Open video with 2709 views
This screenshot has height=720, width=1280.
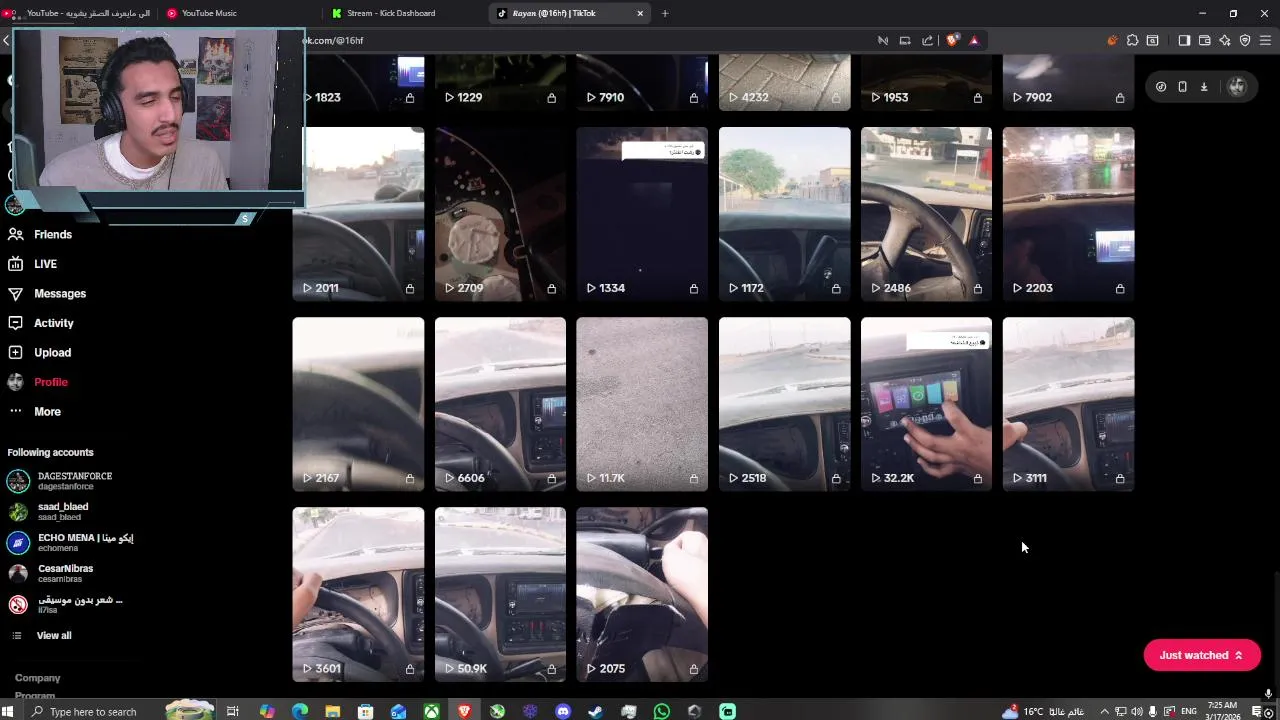coord(500,214)
